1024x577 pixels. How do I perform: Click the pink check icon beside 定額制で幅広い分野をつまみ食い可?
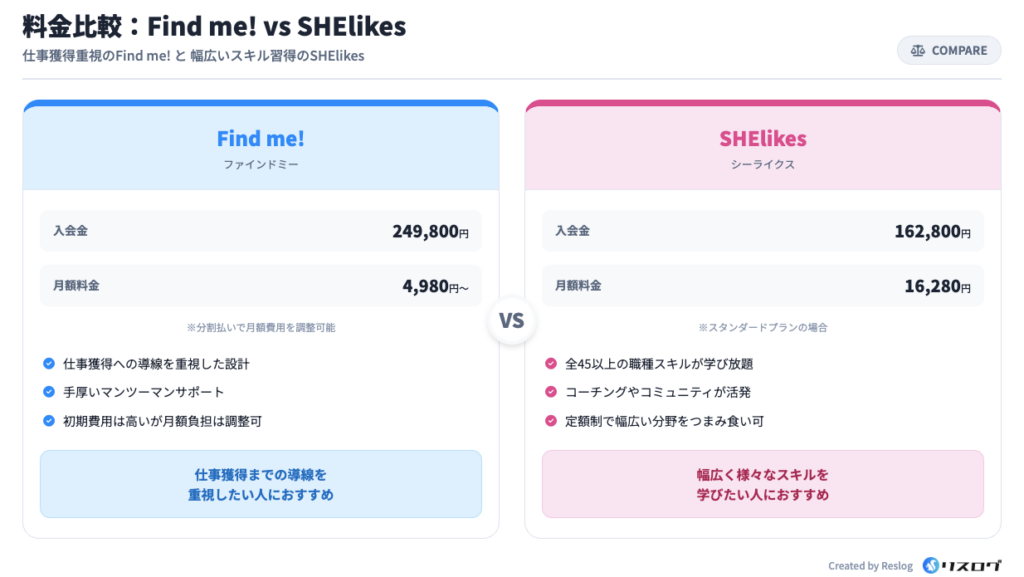coord(551,421)
